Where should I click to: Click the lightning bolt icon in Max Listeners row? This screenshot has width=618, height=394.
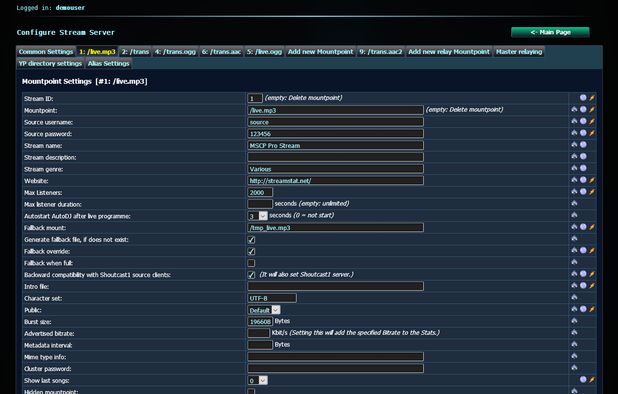pyautogui.click(x=592, y=192)
